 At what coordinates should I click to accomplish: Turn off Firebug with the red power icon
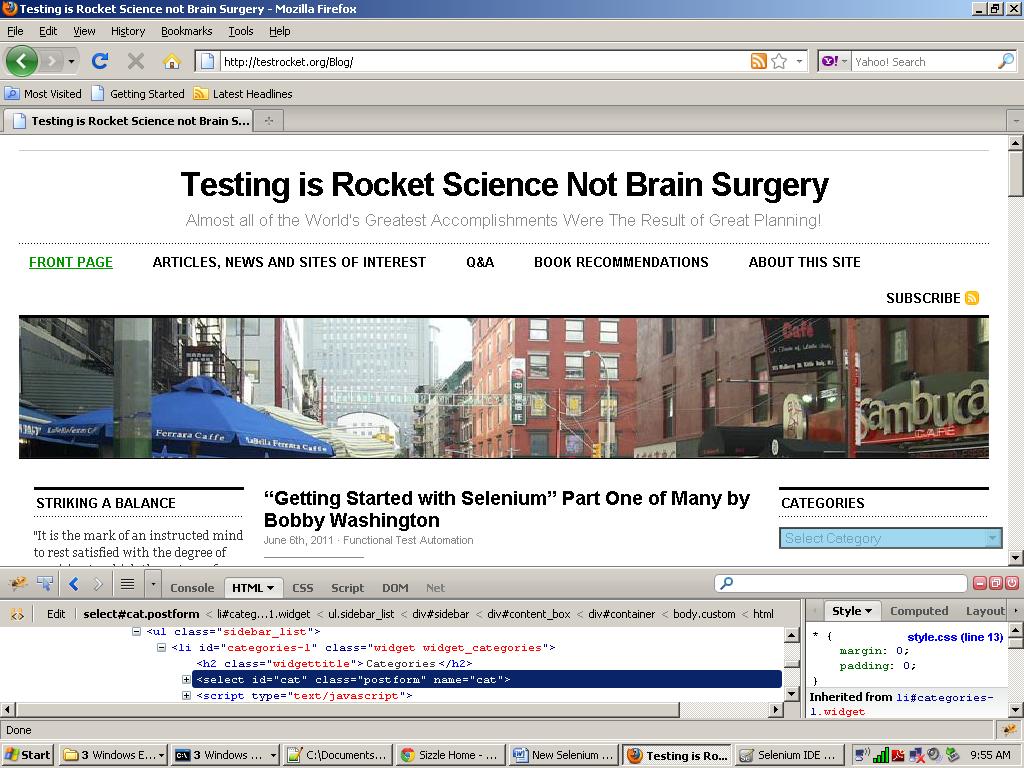[1012, 583]
